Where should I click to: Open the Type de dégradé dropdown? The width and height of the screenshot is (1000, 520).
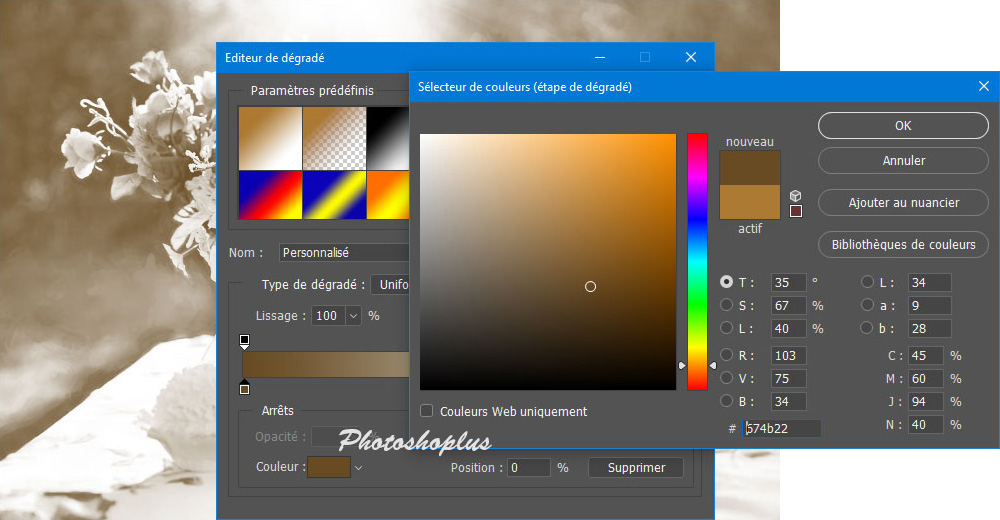390,285
